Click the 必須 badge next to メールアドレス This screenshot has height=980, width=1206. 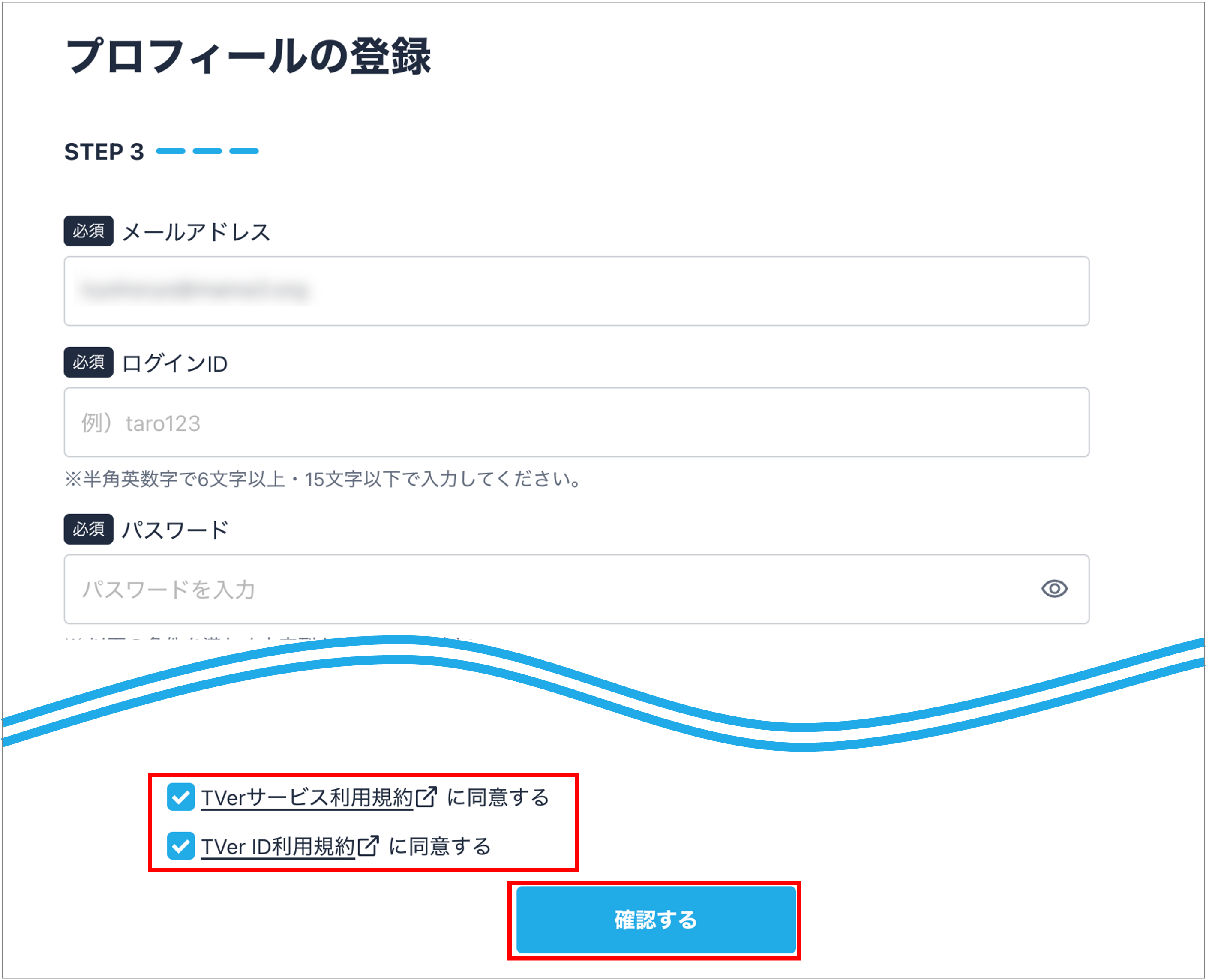[89, 231]
